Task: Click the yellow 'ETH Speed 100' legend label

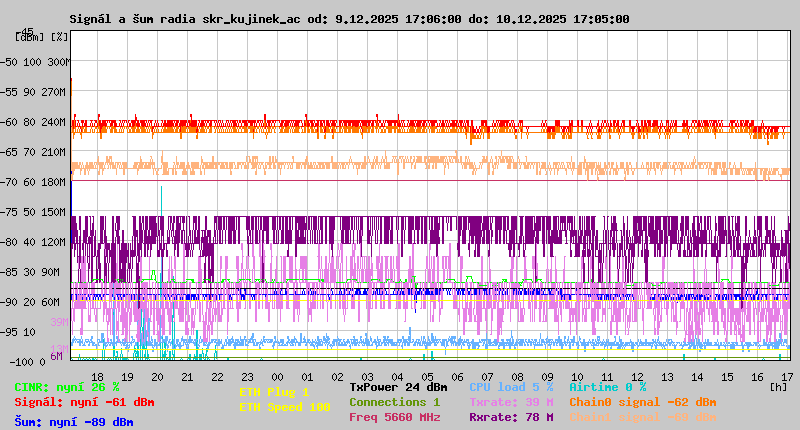Action: click(x=284, y=407)
